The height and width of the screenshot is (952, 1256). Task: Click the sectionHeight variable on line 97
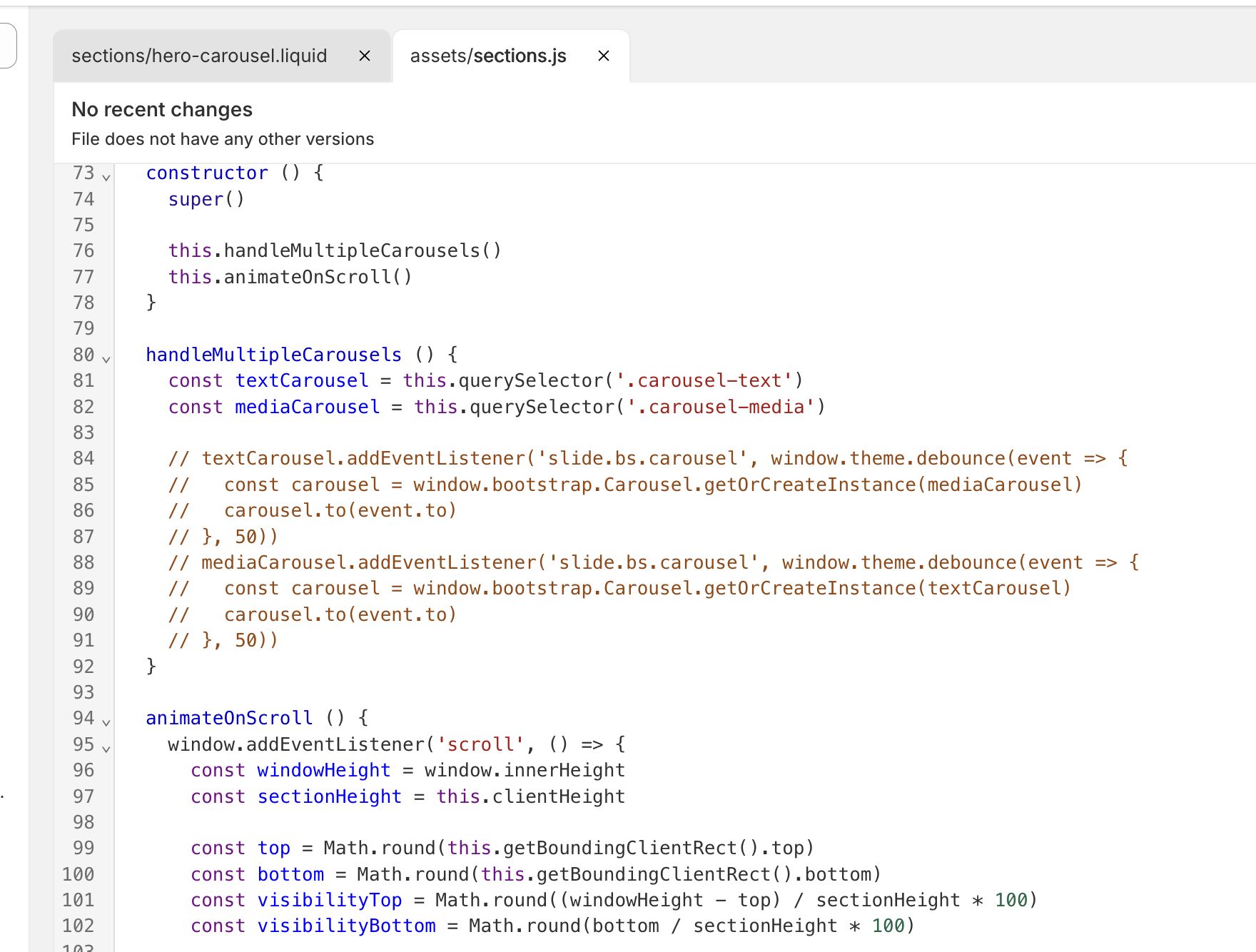pos(329,796)
